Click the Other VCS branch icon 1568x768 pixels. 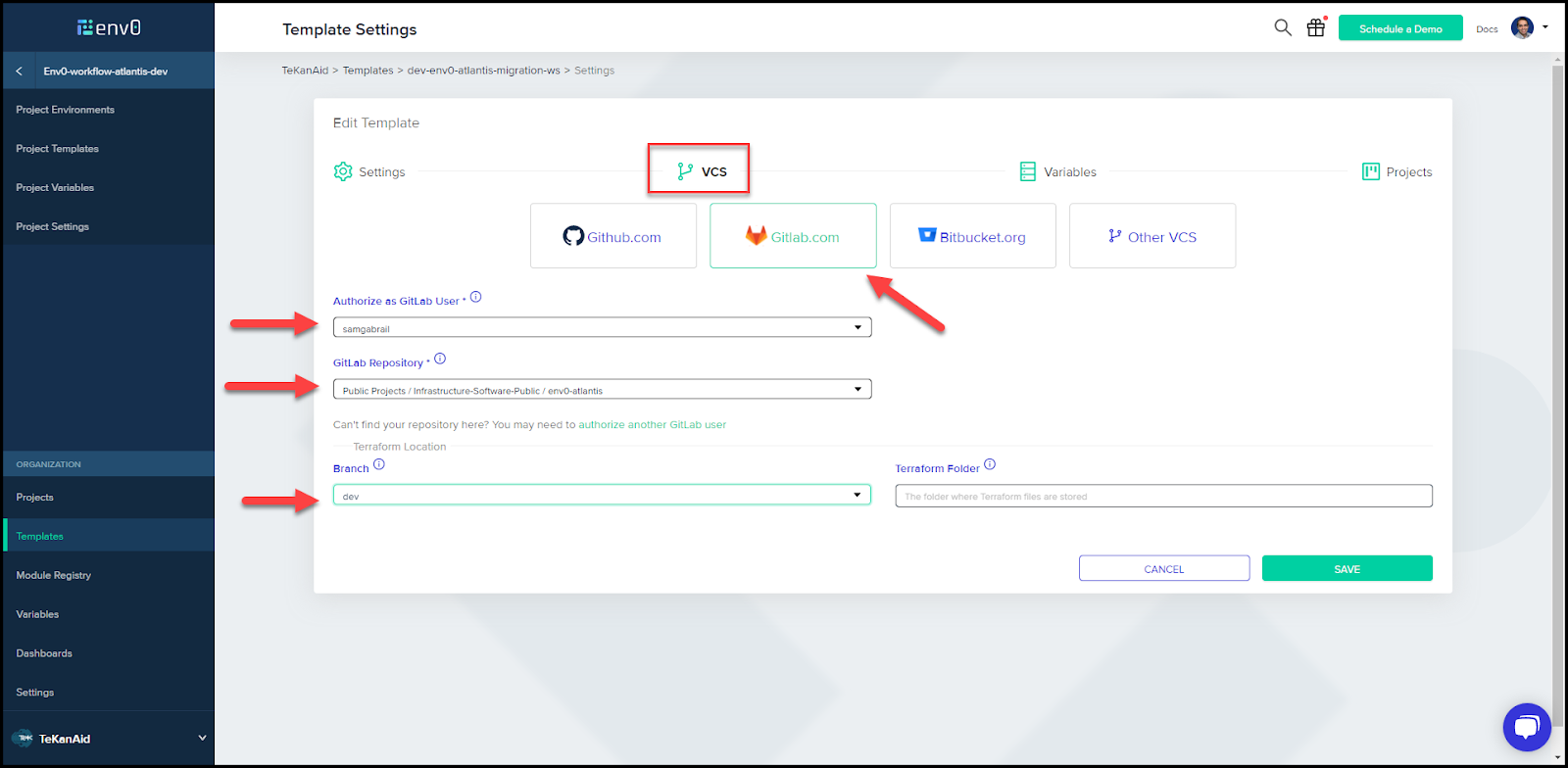coord(1114,236)
